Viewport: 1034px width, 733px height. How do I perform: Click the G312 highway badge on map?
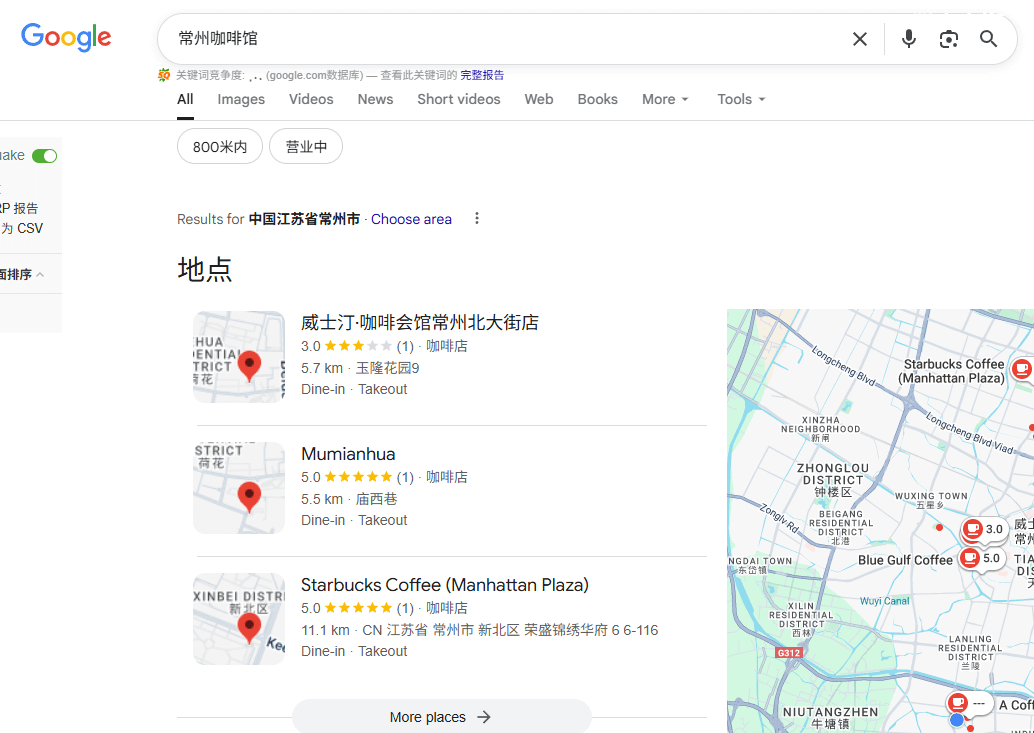pos(789,653)
